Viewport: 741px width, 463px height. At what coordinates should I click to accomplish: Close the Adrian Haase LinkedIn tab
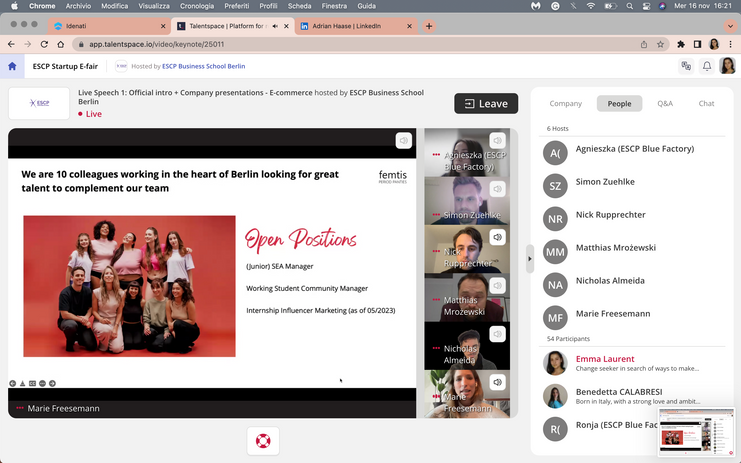[409, 26]
